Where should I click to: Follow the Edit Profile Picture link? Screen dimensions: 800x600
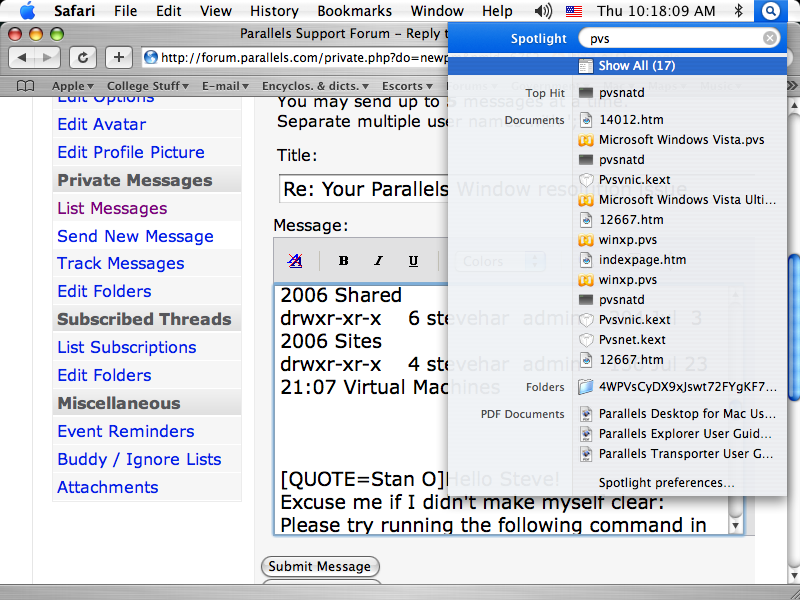point(131,152)
